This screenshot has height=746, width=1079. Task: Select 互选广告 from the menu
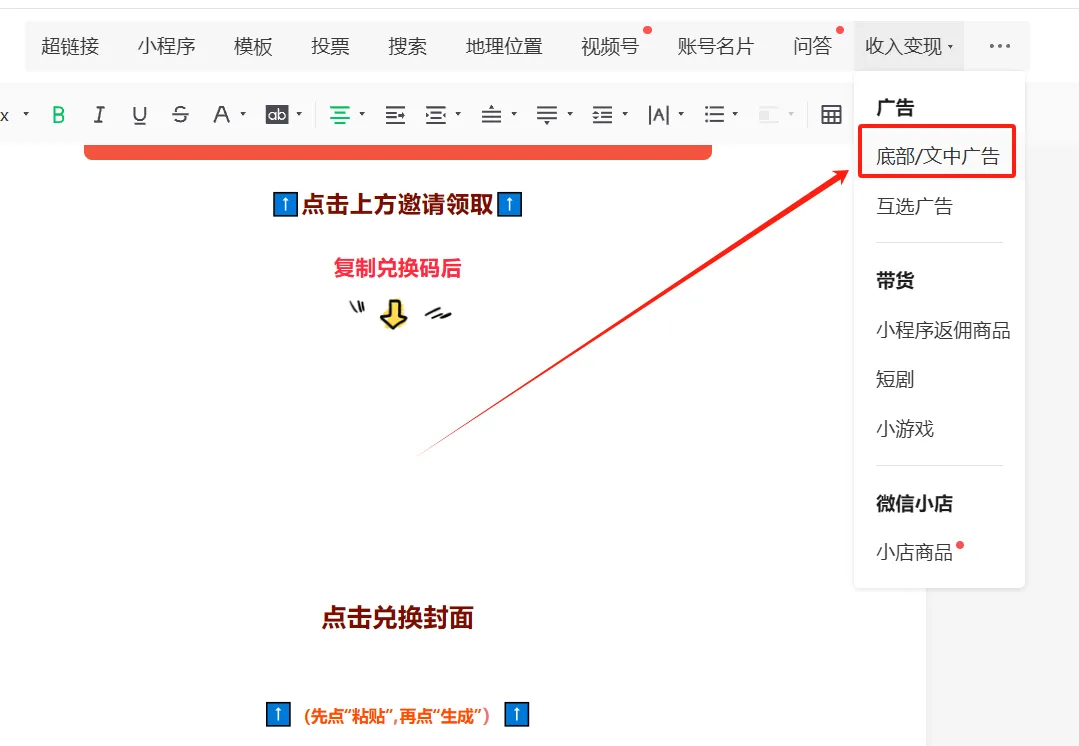point(915,206)
